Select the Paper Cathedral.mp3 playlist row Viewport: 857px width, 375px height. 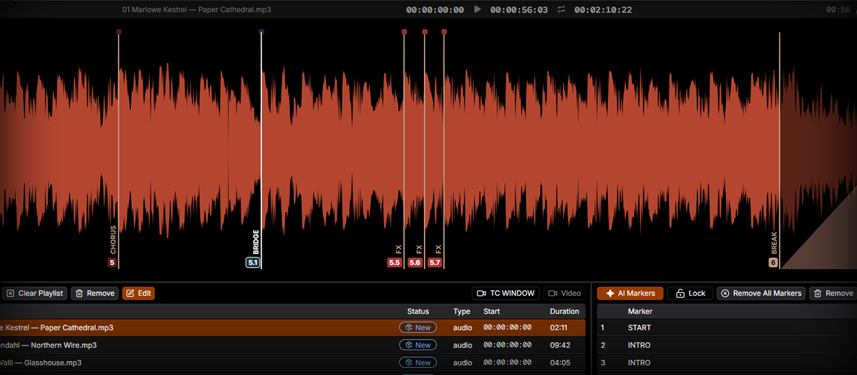pyautogui.click(x=292, y=327)
